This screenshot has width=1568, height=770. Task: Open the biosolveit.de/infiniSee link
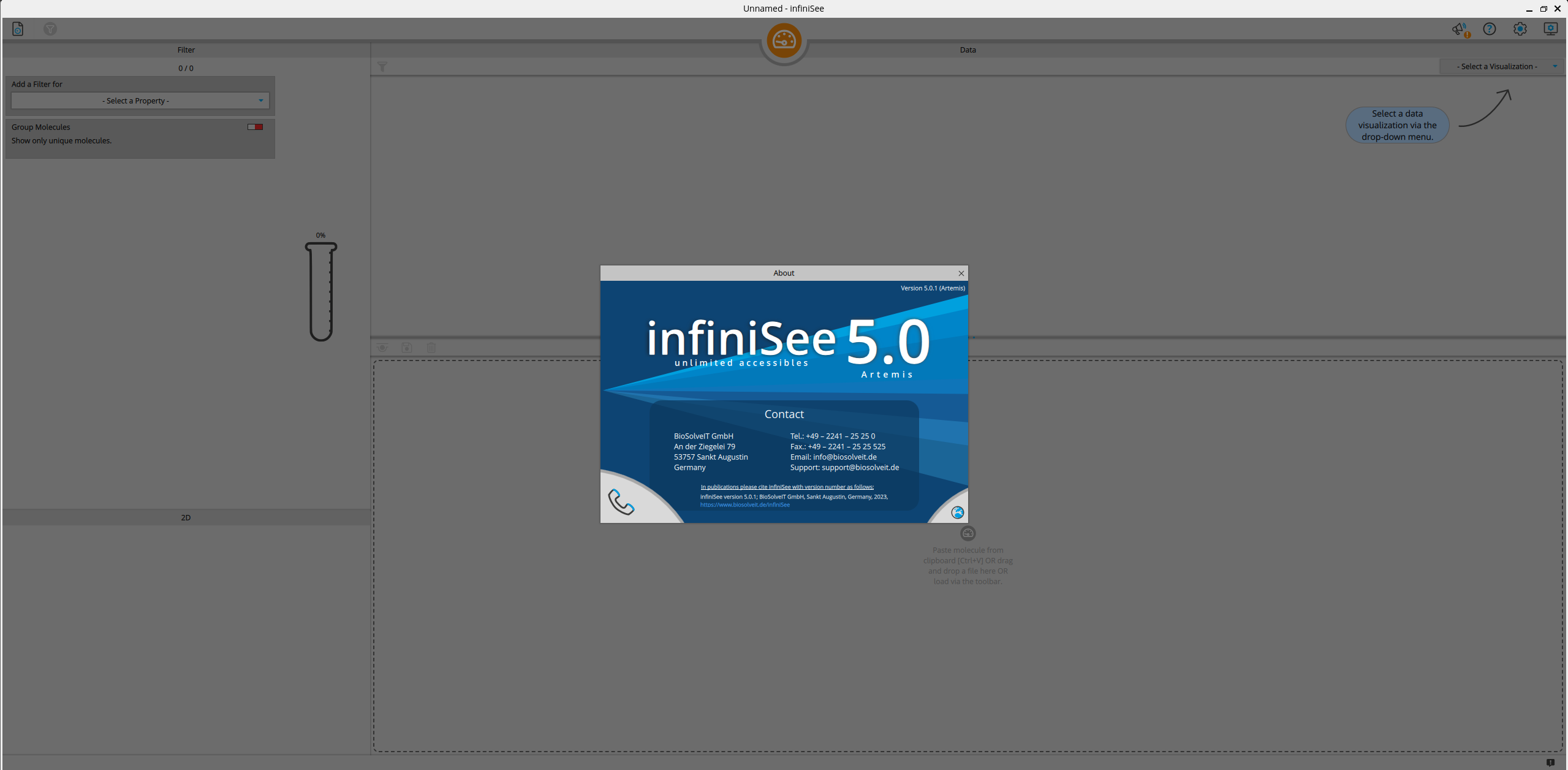coord(745,505)
